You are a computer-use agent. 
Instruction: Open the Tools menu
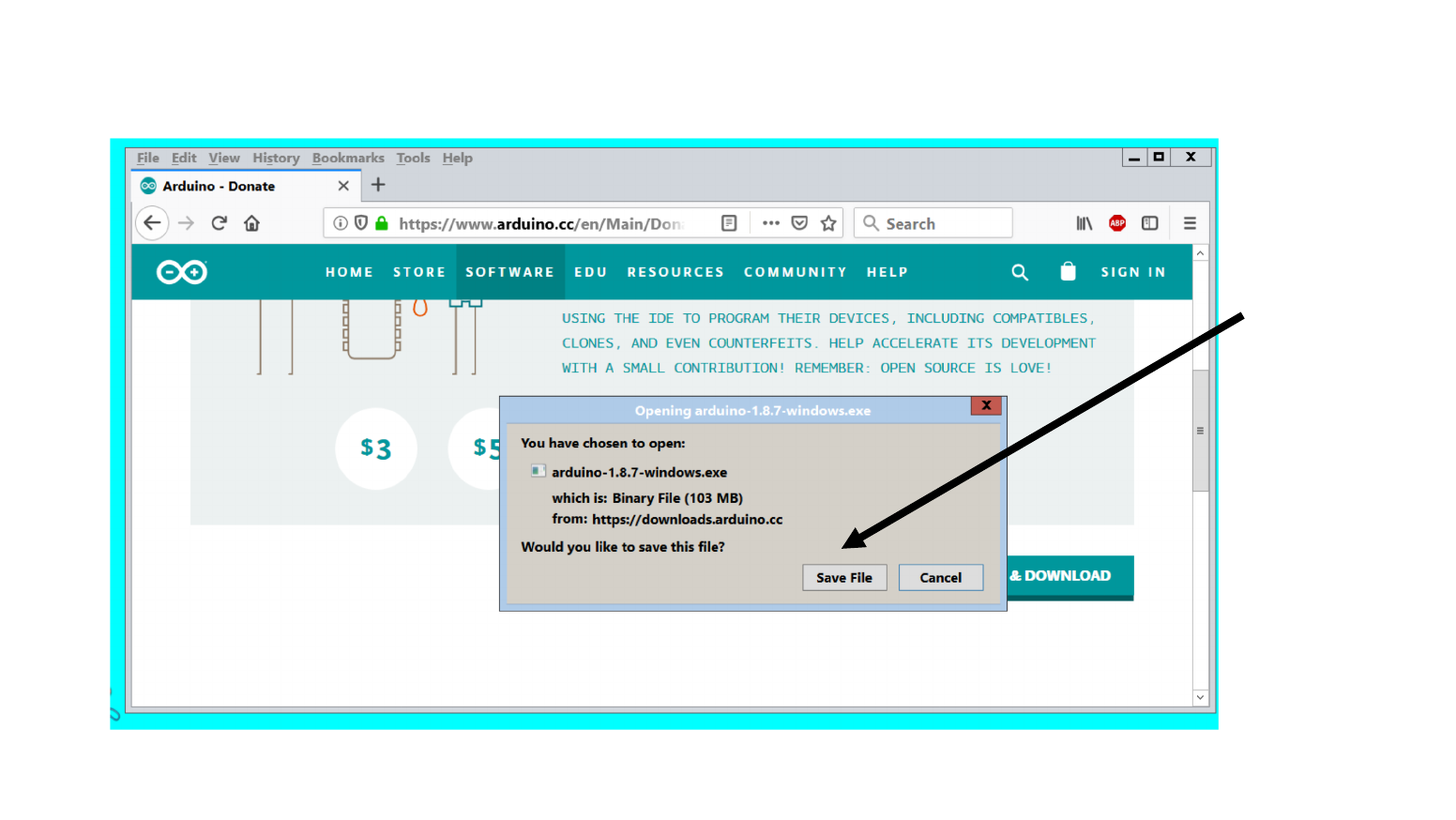coord(413,158)
